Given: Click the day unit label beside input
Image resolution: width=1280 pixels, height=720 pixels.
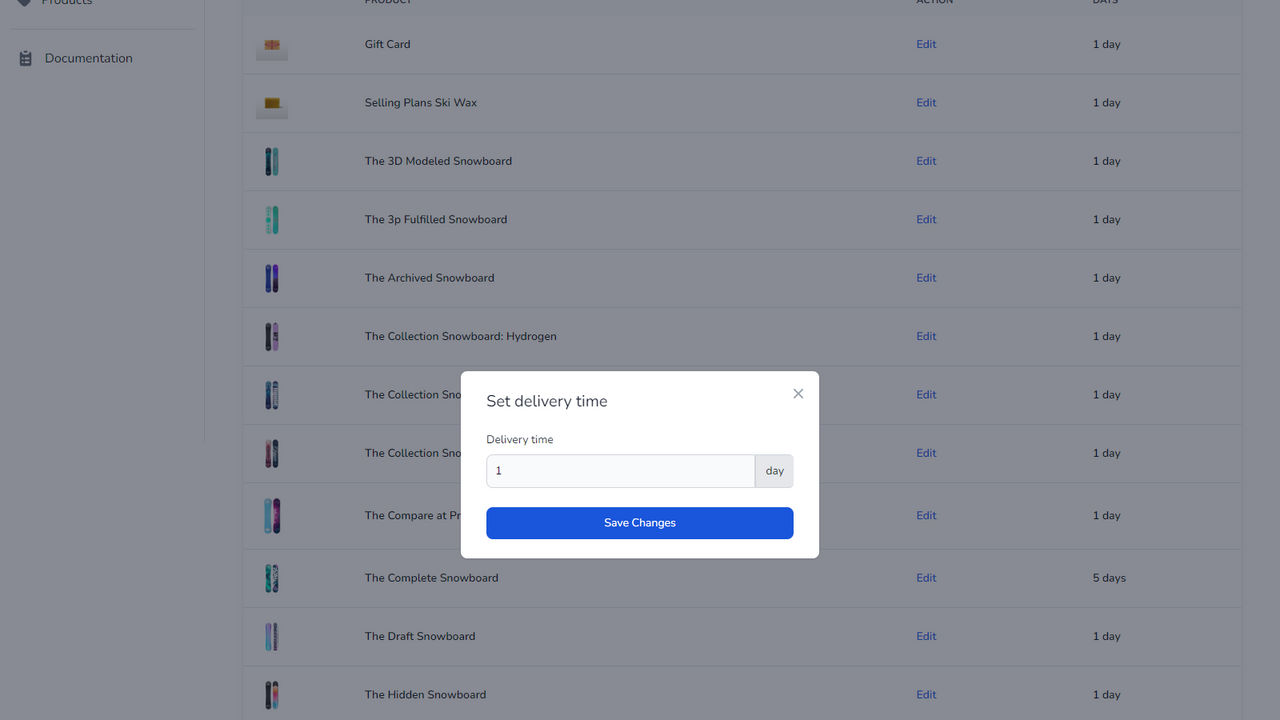Looking at the screenshot, I should click(774, 471).
